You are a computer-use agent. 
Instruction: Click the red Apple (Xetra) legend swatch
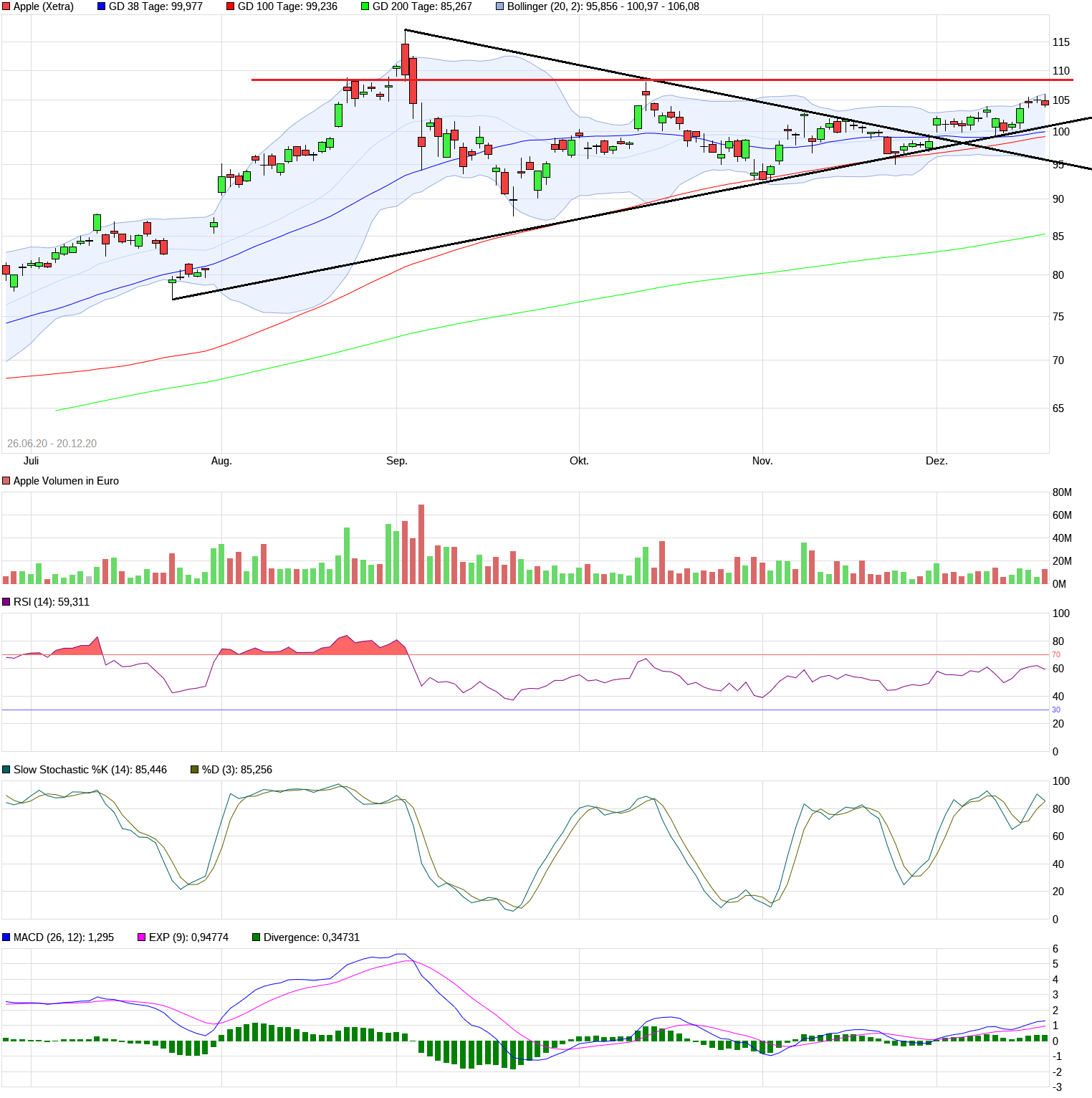pyautogui.click(x=6, y=6)
